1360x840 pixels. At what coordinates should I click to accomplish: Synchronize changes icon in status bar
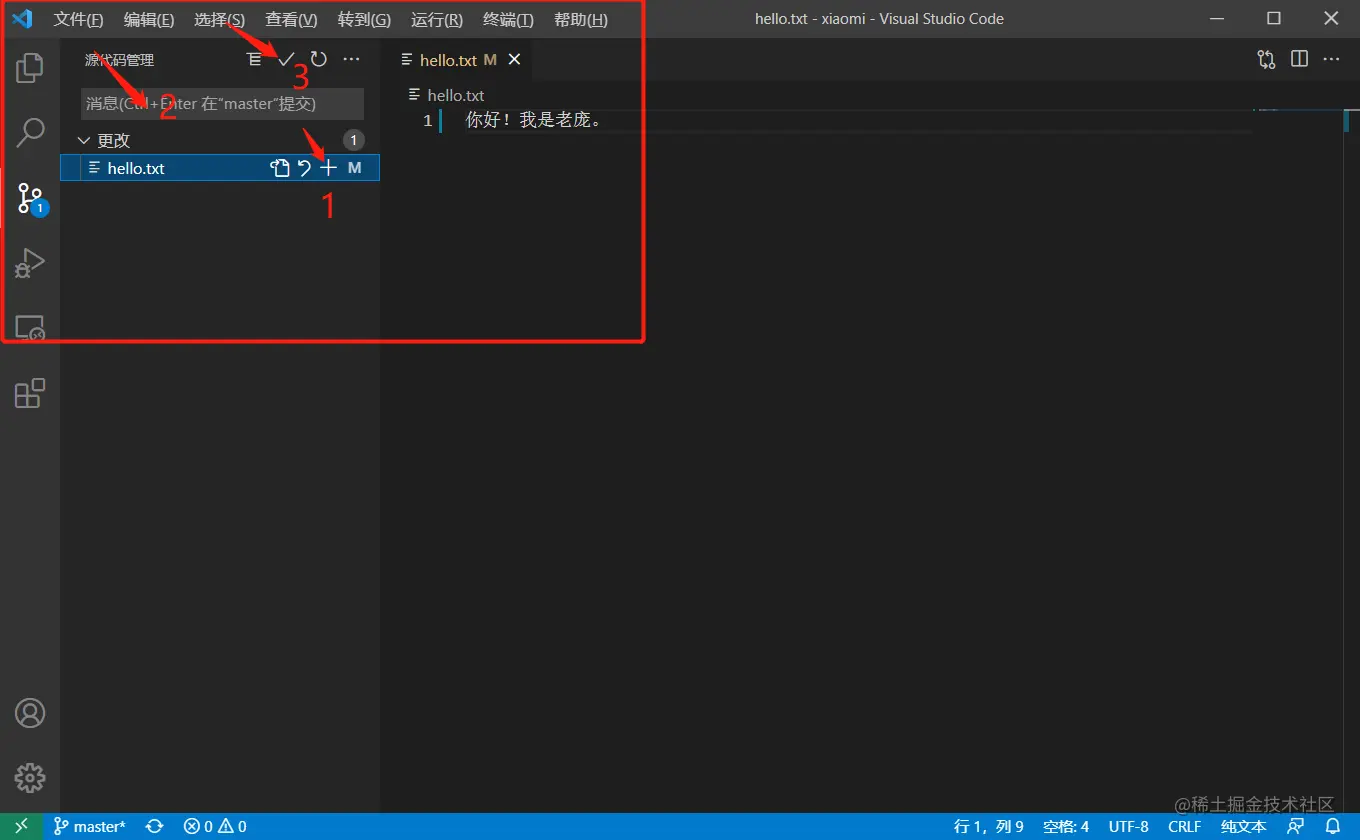155,826
